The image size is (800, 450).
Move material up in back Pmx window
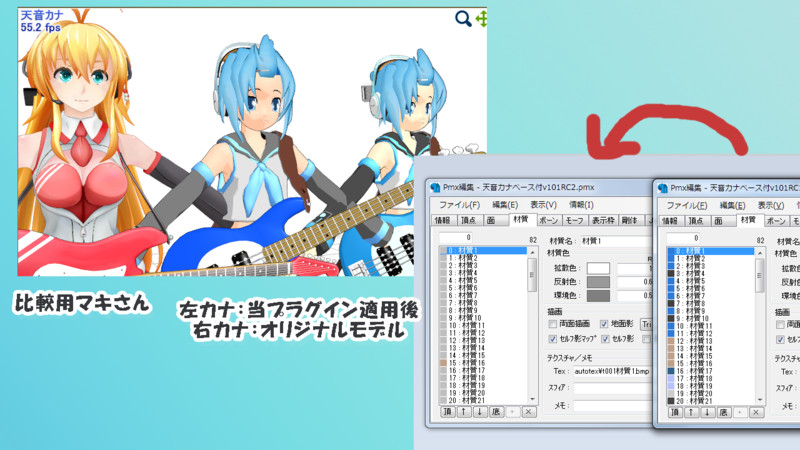(x=463, y=412)
